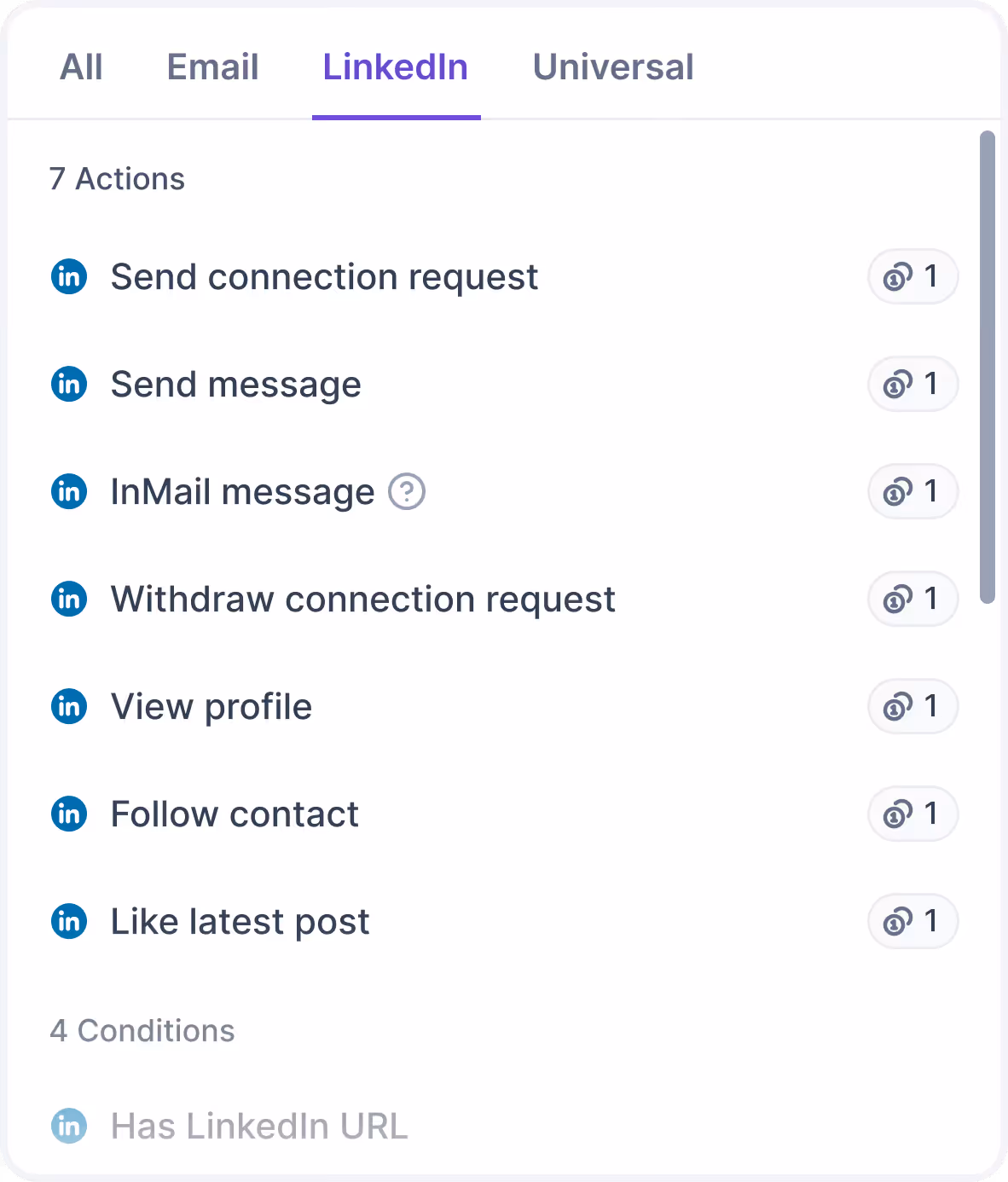The width and height of the screenshot is (1008, 1182).
Task: Click the LinkedIn icon next to Follow contact
Action: (x=69, y=814)
